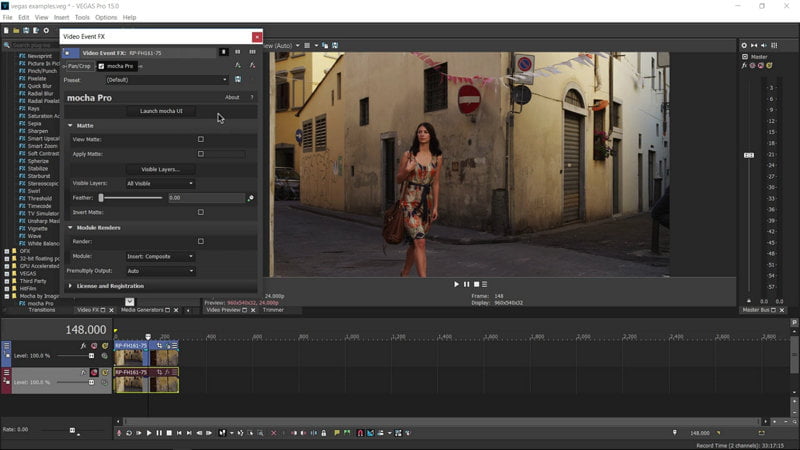Click the red delete X tool icon
The image size is (800, 450).
pos(273,433)
